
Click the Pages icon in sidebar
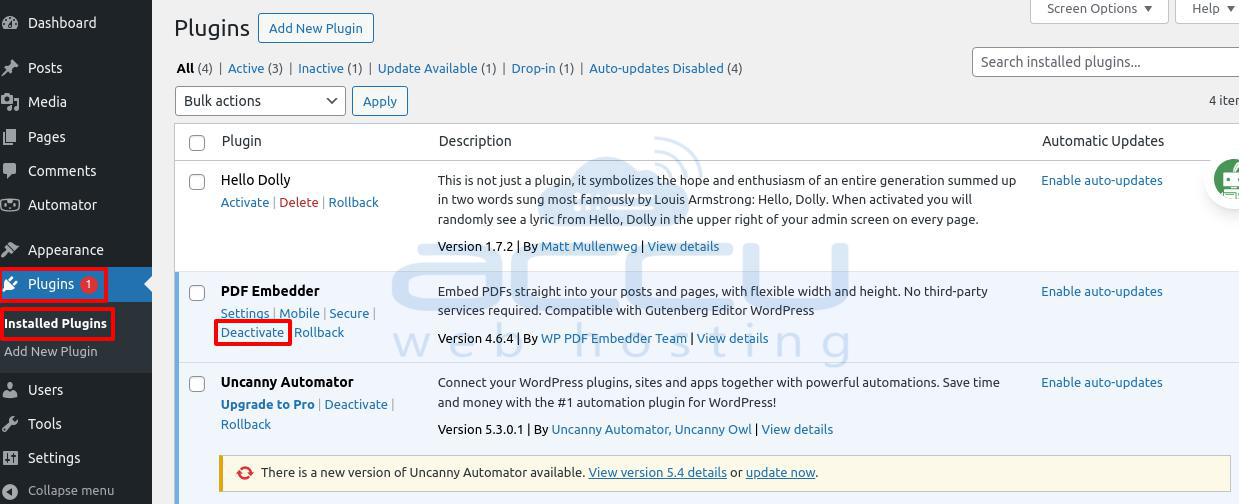coord(10,137)
